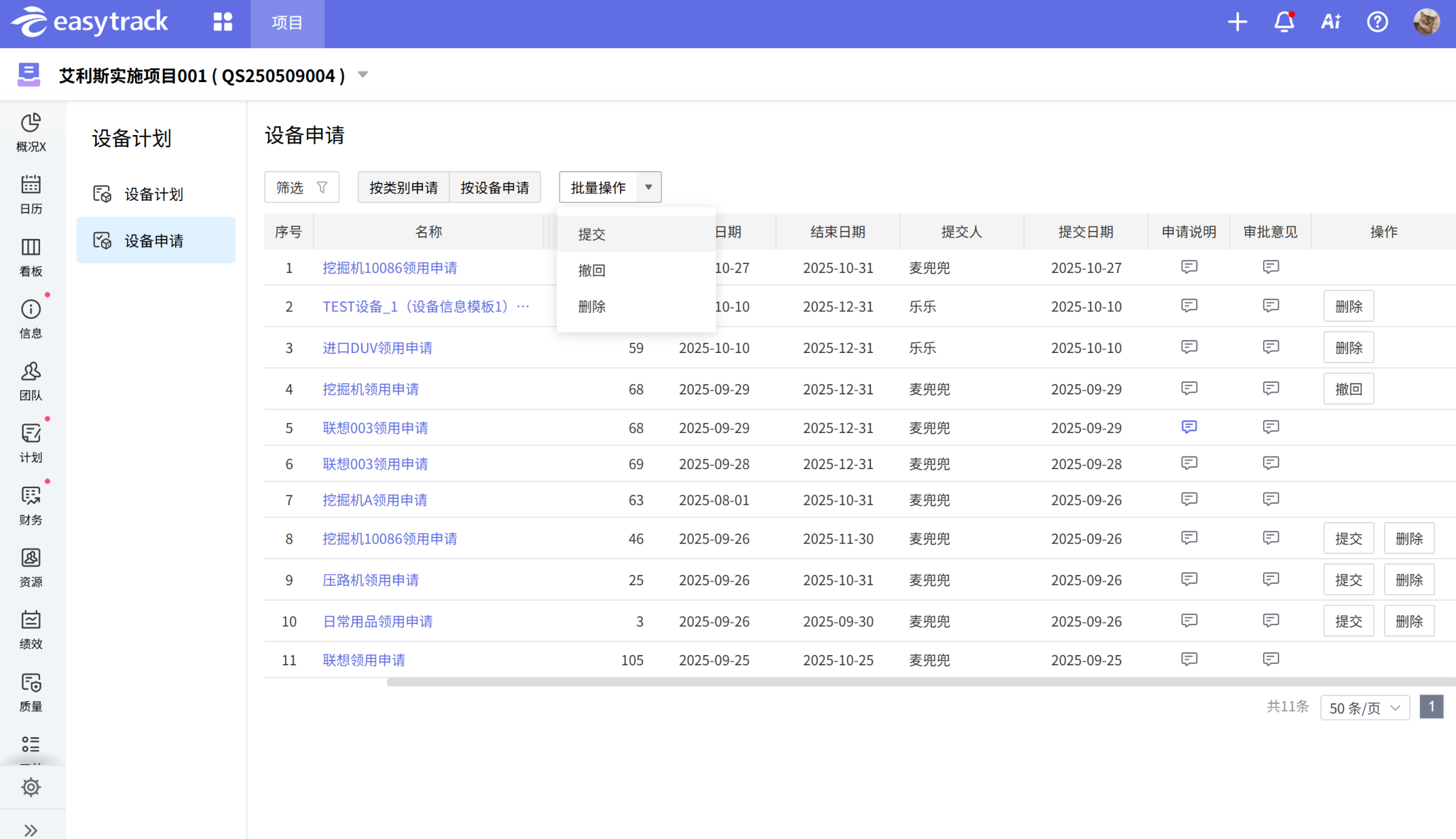This screenshot has height=839, width=1456.
Task: Open the help question mark icon
Action: tap(1377, 22)
